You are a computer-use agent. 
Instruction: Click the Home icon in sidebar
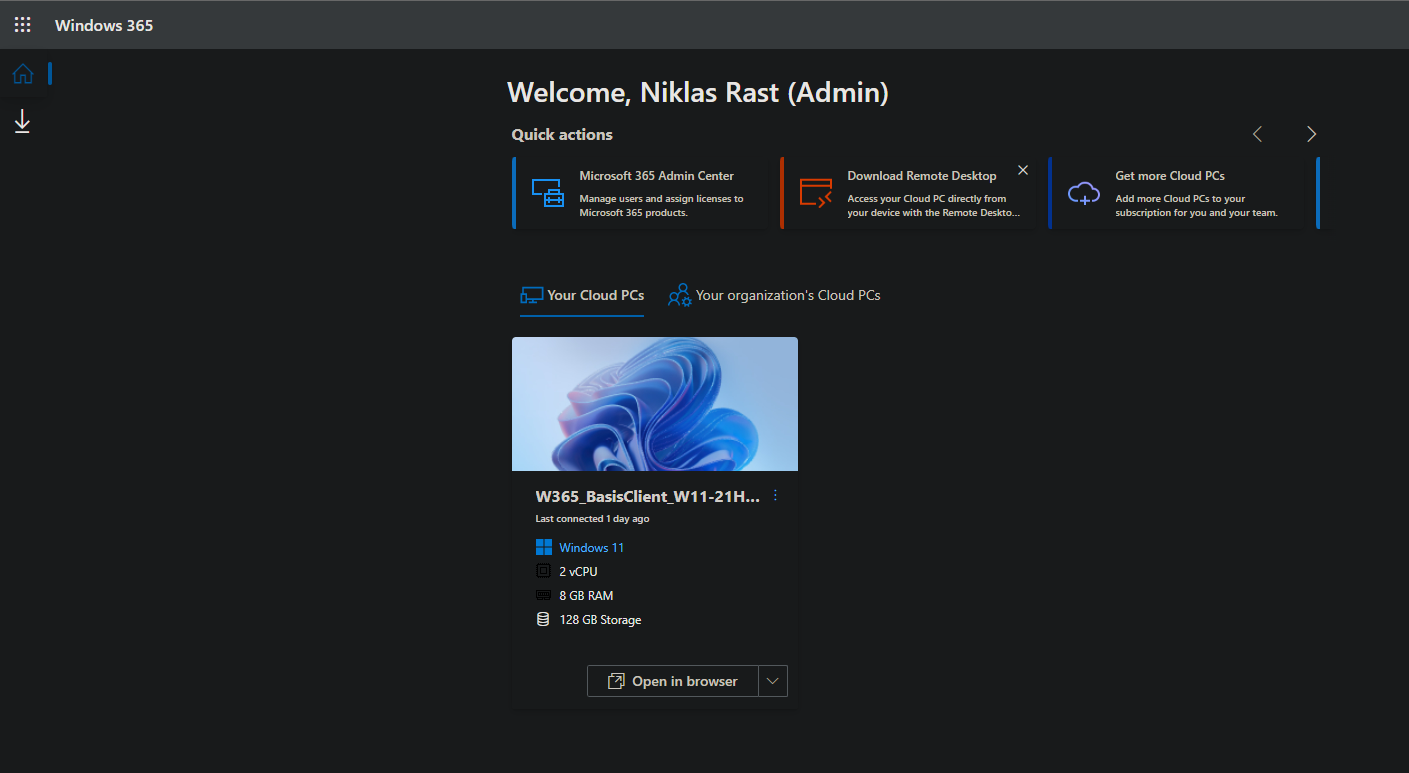tap(22, 74)
